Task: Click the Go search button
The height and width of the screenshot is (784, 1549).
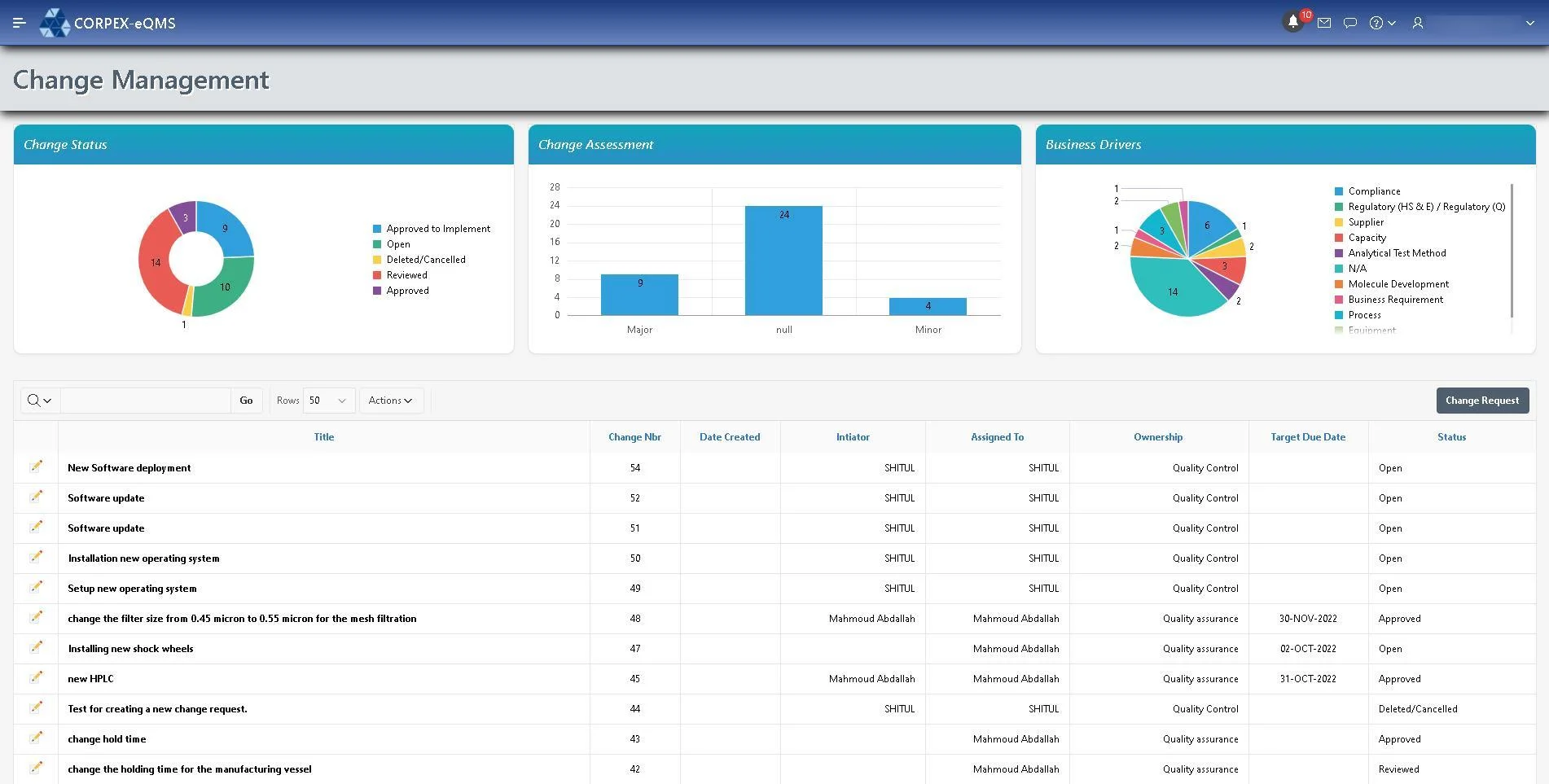Action: 246,400
